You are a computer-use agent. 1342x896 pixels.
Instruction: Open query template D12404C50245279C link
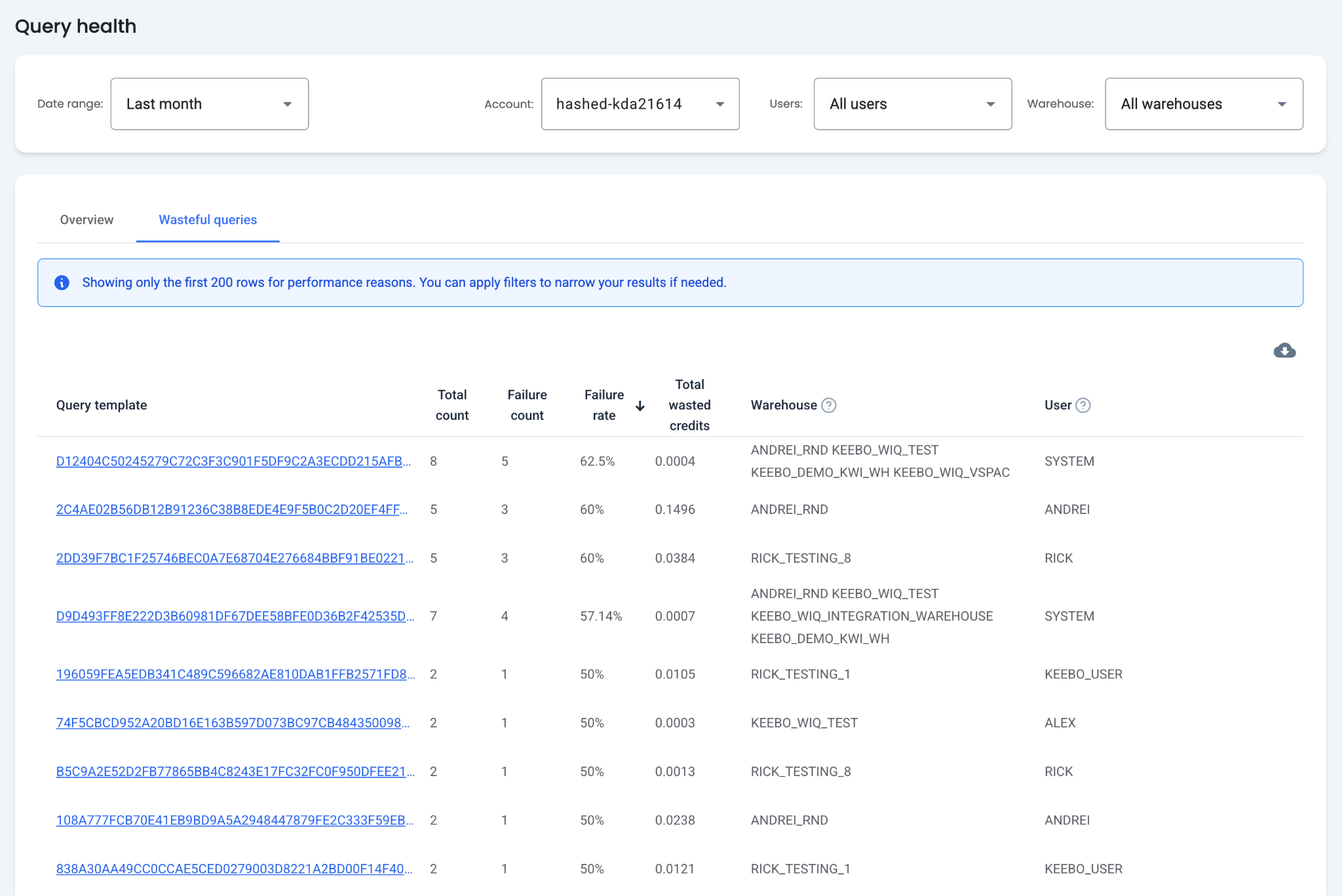[x=233, y=461]
